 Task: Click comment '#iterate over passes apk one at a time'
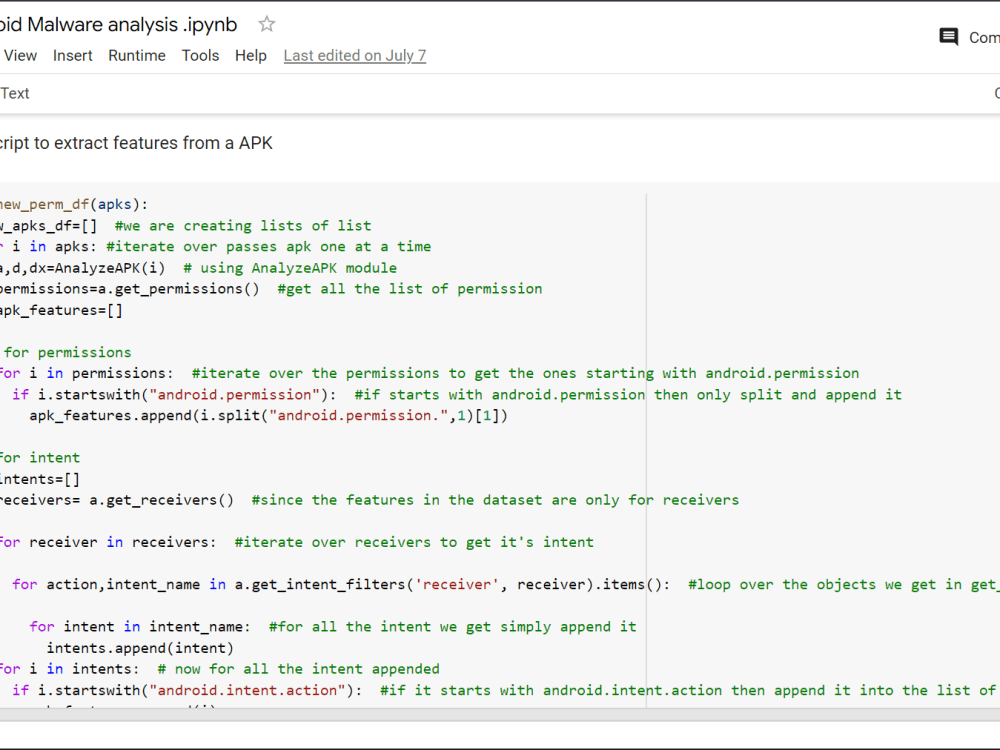pyautogui.click(x=268, y=247)
